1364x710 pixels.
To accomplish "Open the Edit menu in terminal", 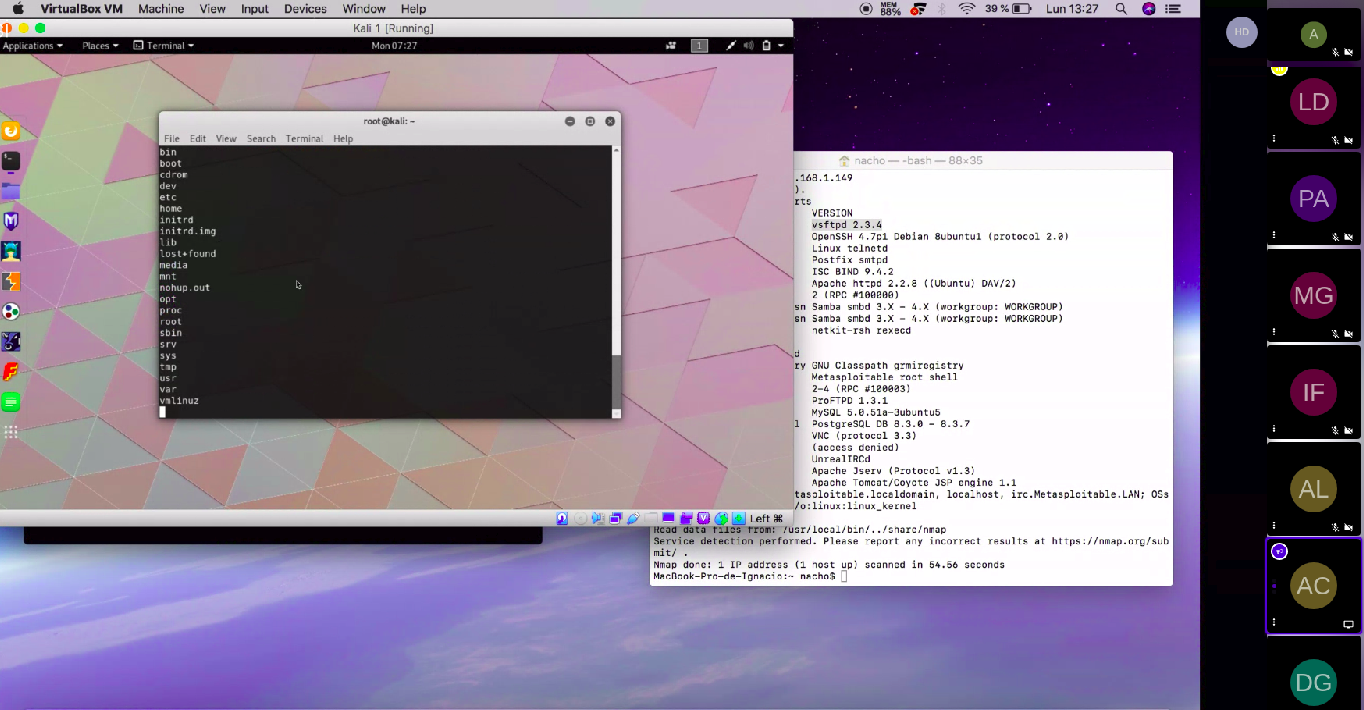I will tap(198, 139).
